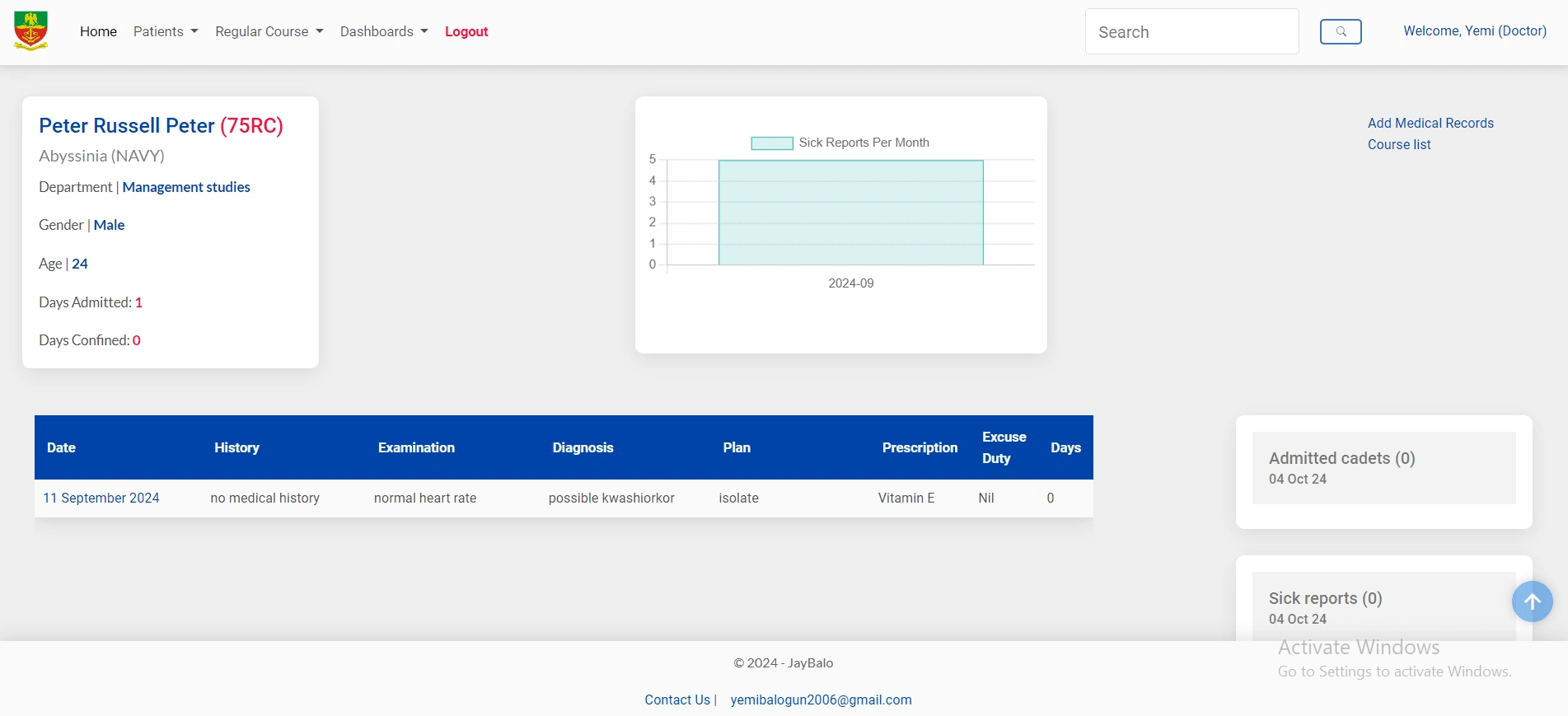Expand the Regular Course dropdown
The image size is (1568, 716).
(269, 31)
